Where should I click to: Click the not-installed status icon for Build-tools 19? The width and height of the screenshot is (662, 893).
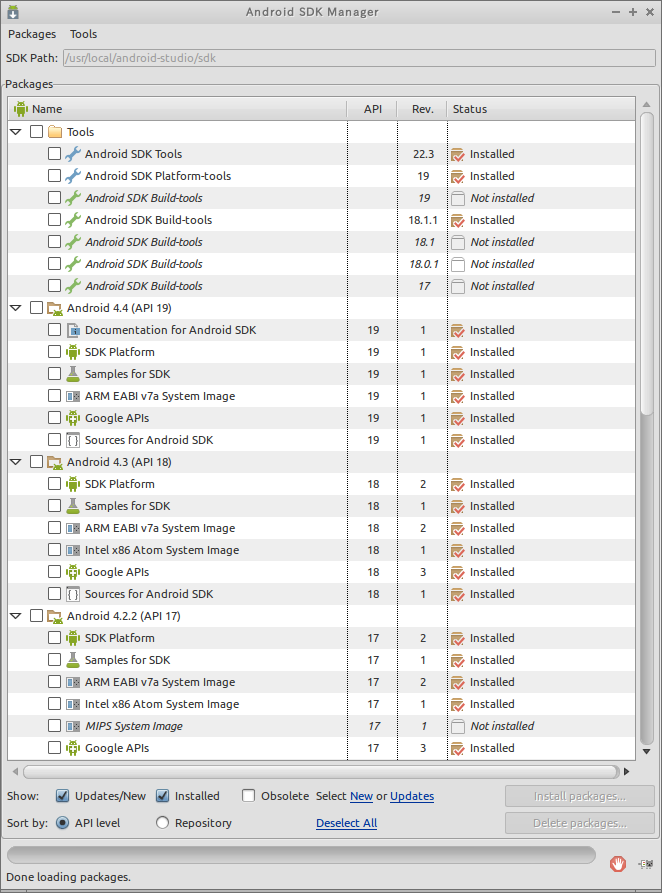(x=457, y=198)
